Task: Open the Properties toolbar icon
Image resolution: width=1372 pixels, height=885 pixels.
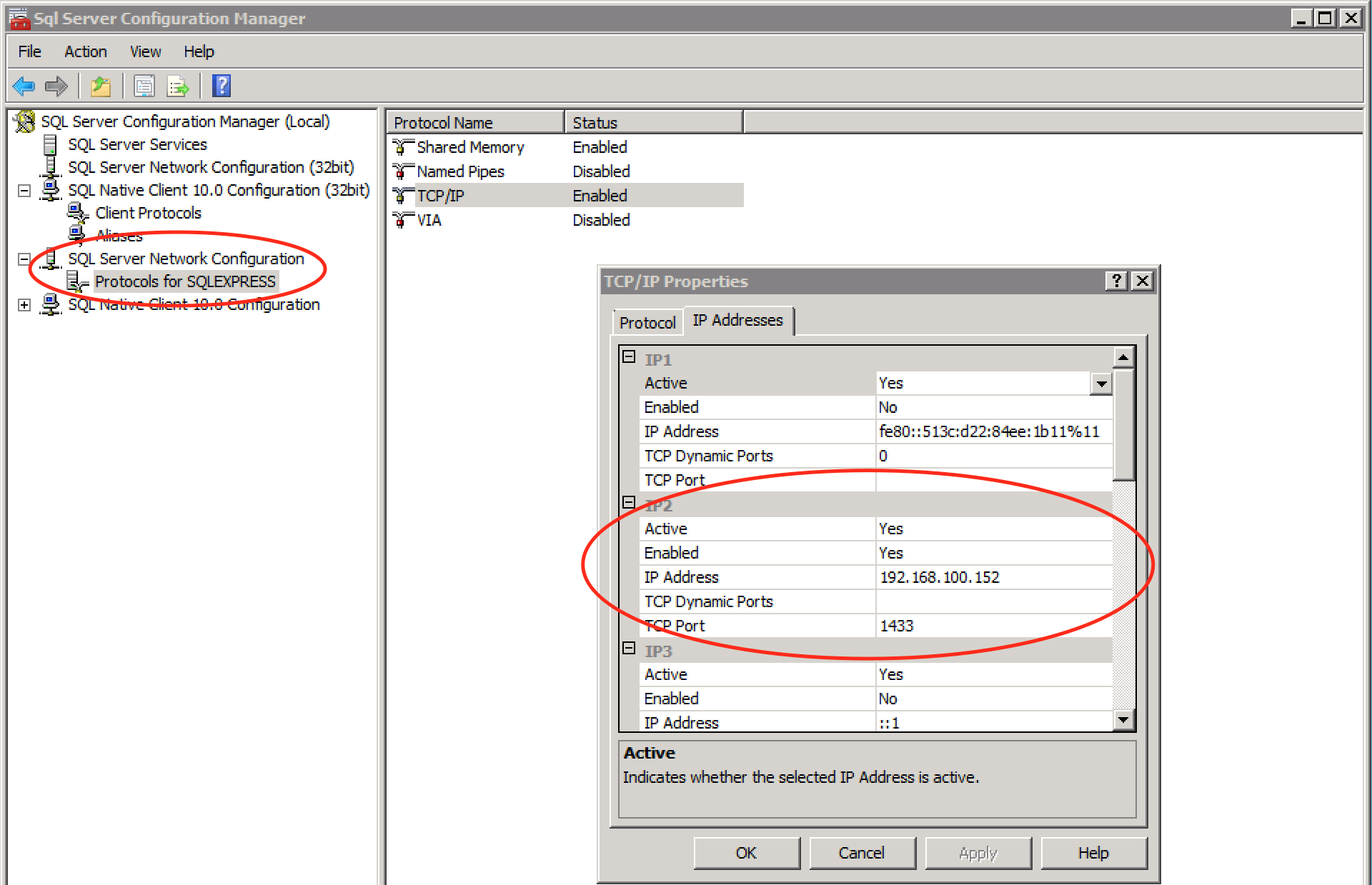Action: tap(144, 86)
